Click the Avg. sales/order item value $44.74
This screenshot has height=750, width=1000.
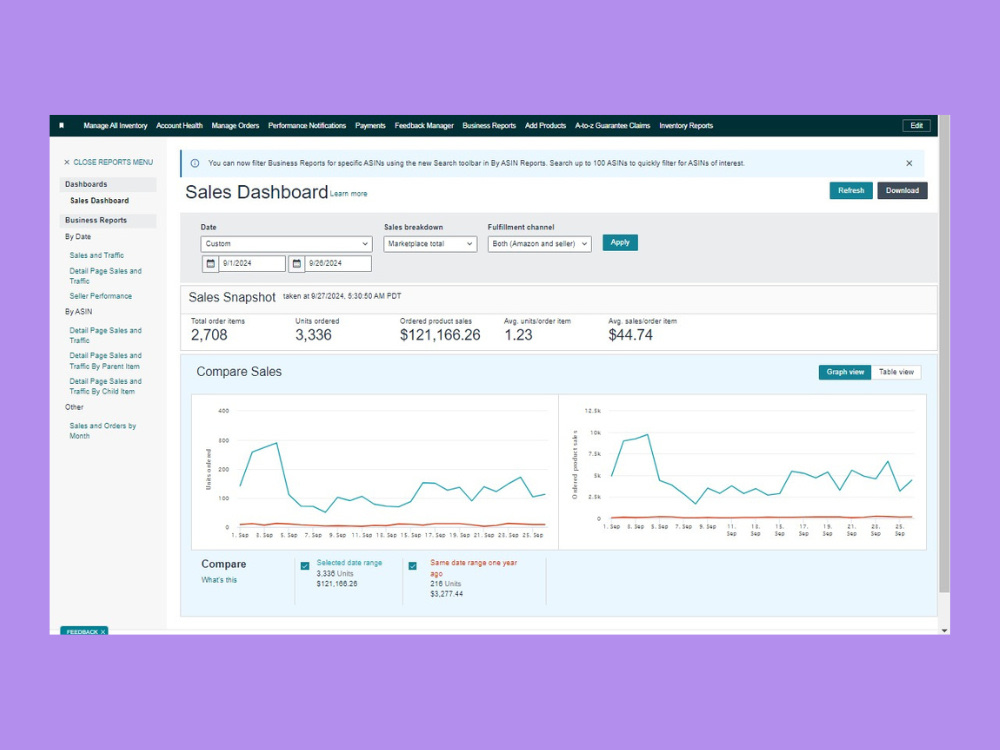[630, 335]
